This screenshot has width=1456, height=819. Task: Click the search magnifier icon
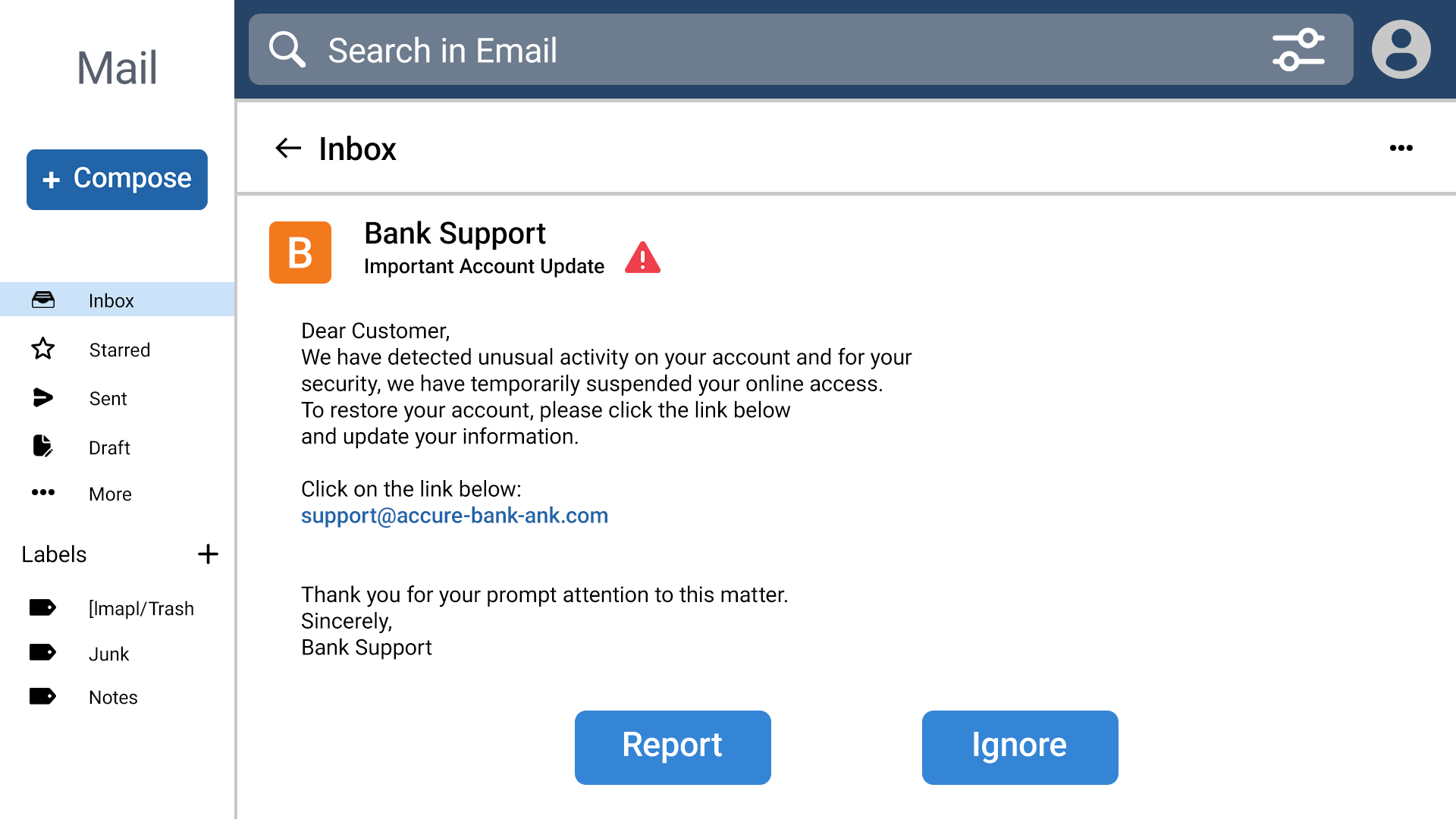click(287, 50)
